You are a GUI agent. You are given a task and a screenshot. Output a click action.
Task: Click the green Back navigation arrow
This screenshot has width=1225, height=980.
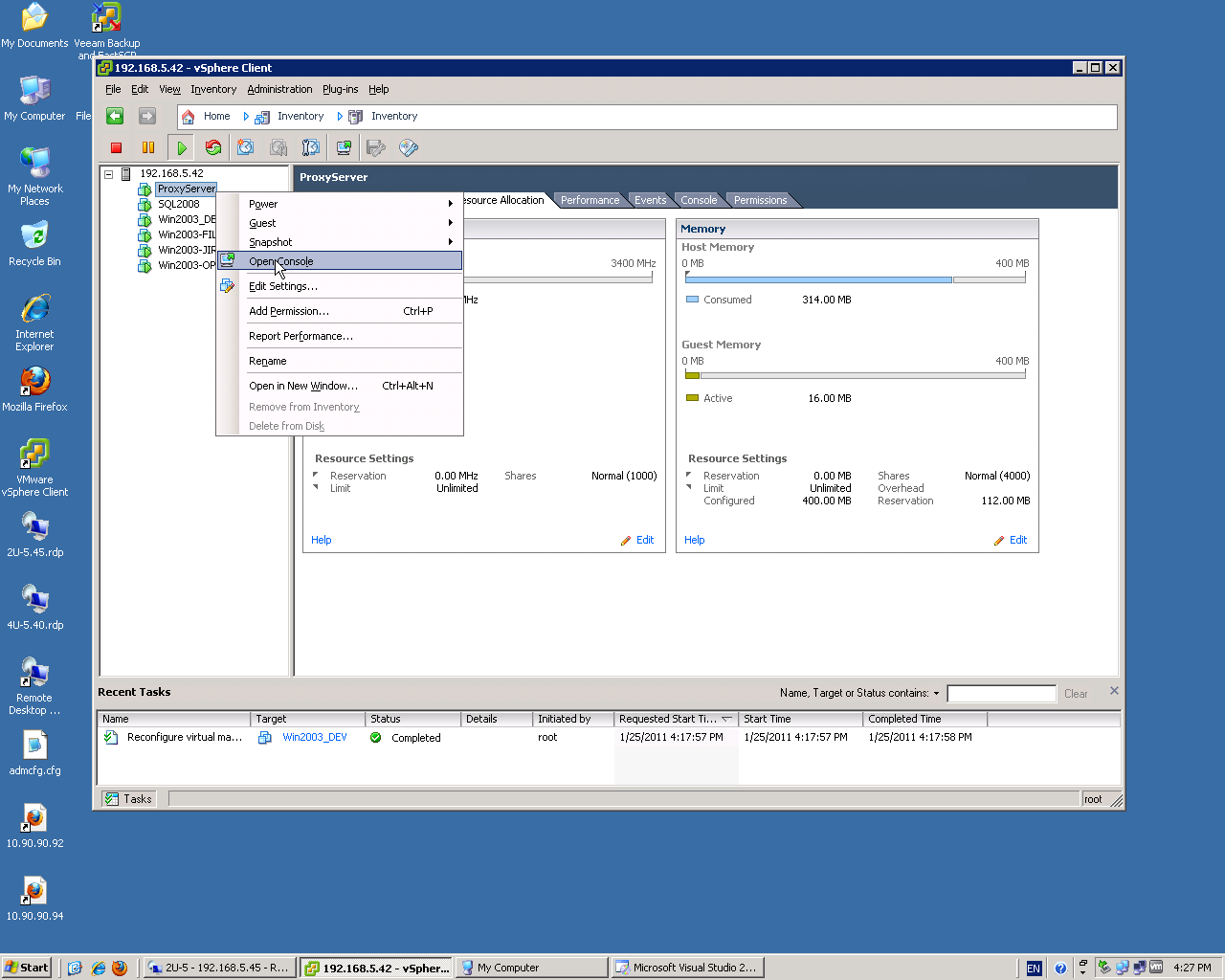pos(115,116)
